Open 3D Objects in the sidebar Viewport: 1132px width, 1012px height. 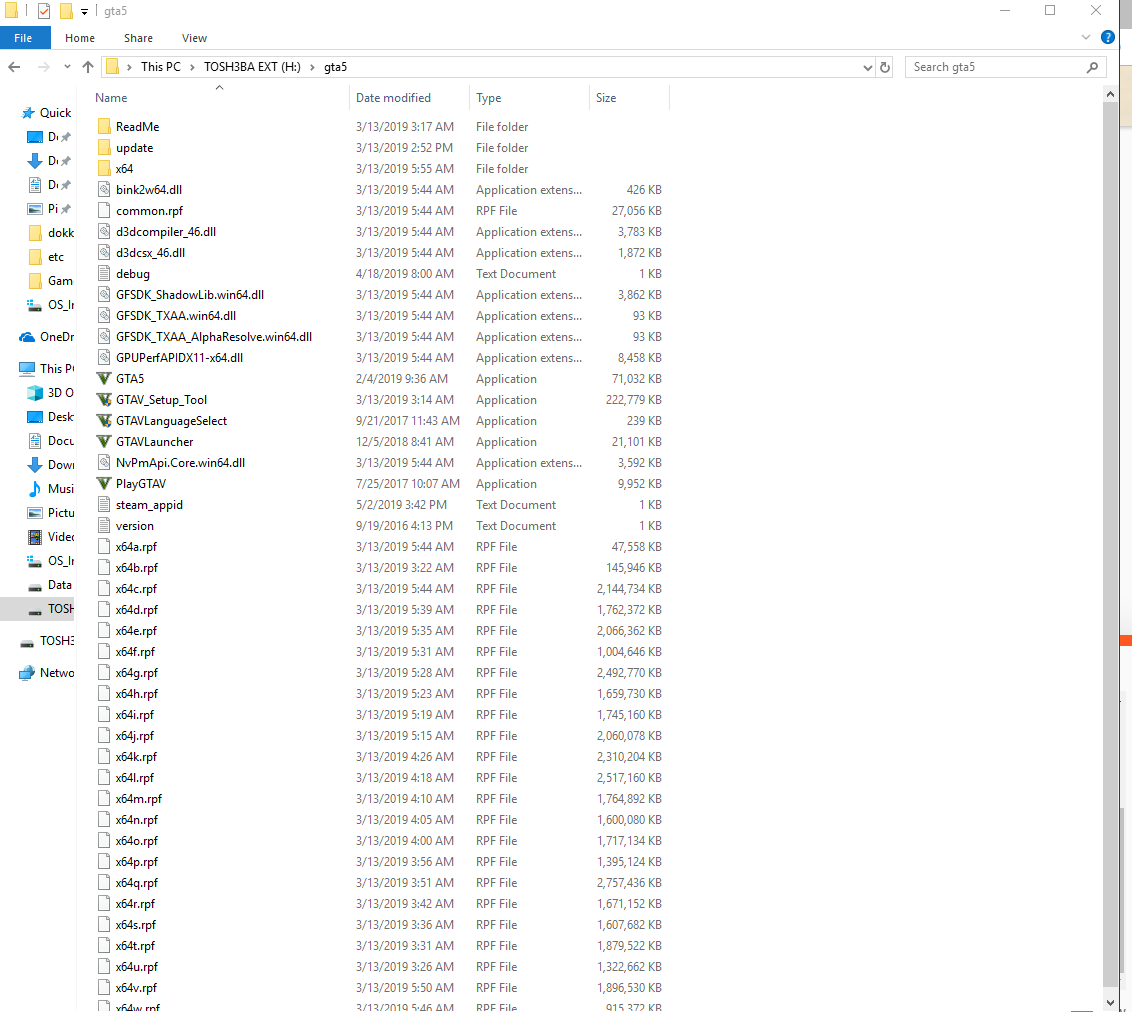[51, 393]
